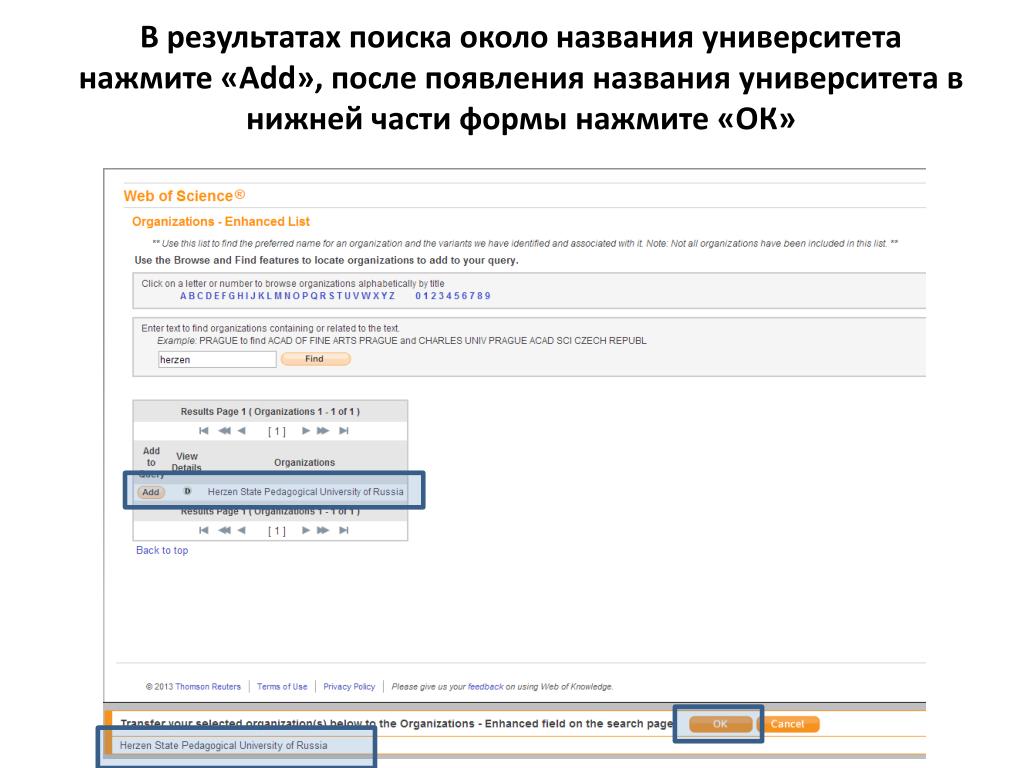Browse organizations starting with letter S
The width and height of the screenshot is (1024, 768).
coord(332,296)
